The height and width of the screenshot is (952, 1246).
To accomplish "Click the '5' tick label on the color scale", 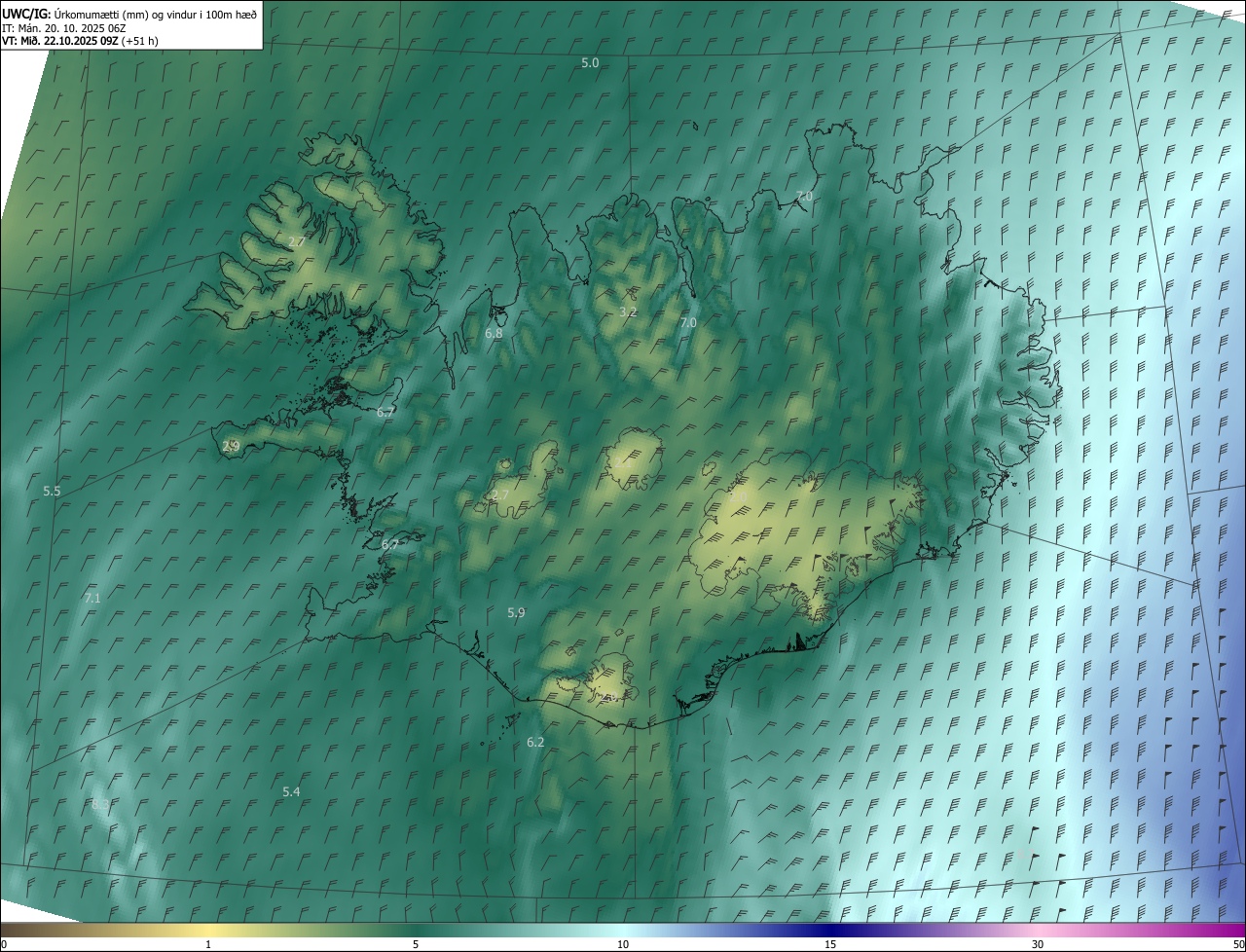I will (416, 944).
